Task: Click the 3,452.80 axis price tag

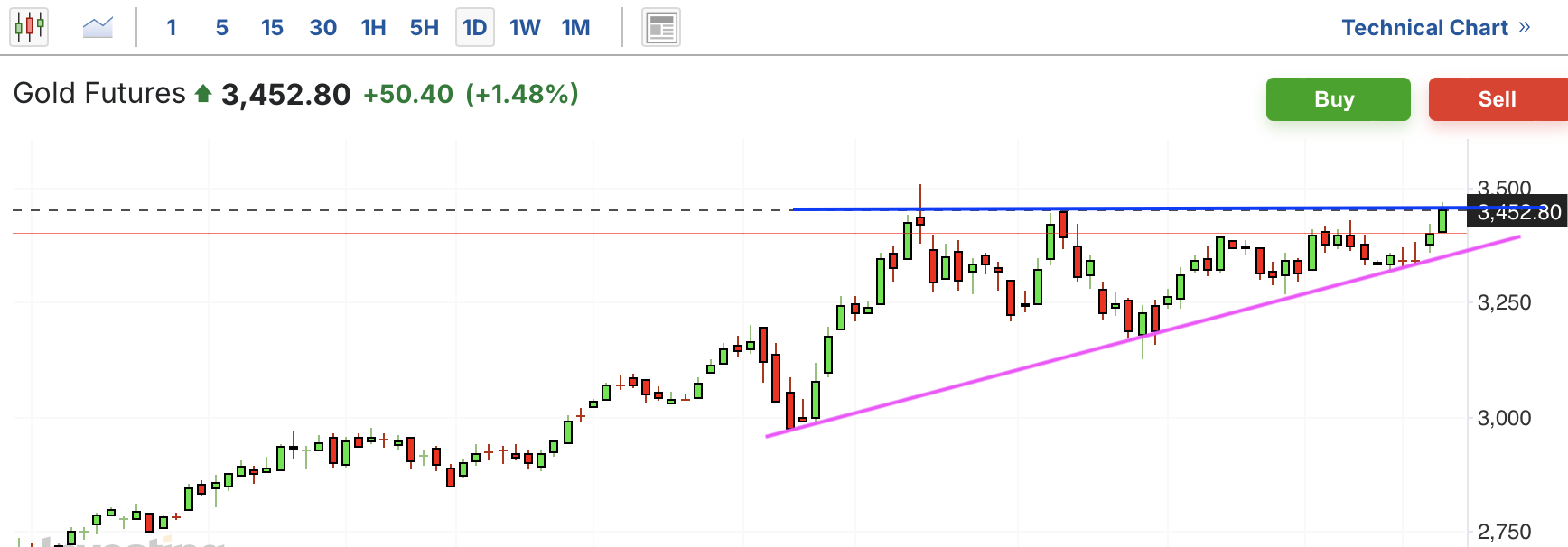Action: [1517, 212]
